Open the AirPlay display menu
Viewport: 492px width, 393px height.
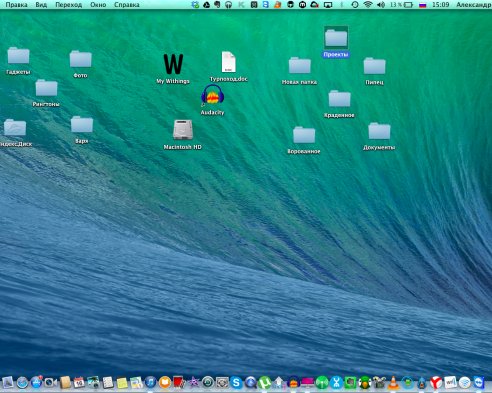(x=328, y=5)
